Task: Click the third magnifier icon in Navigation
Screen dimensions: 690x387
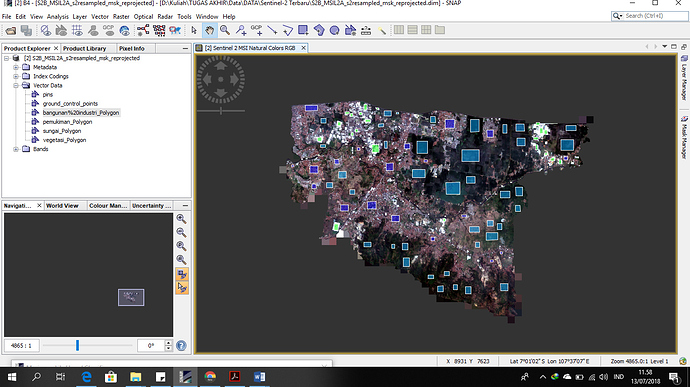Action: point(181,246)
